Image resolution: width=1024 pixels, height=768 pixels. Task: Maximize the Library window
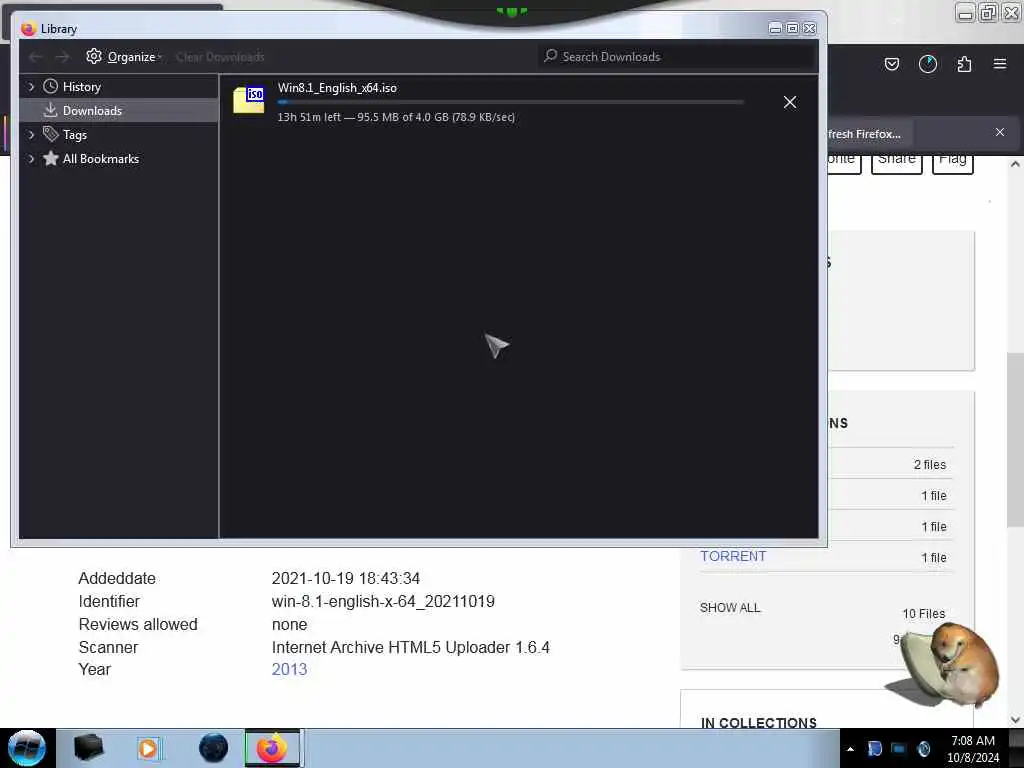coord(792,28)
